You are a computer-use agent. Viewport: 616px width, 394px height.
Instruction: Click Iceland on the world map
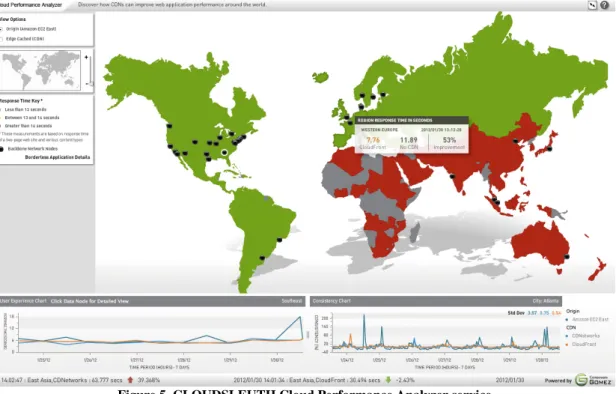click(321, 77)
